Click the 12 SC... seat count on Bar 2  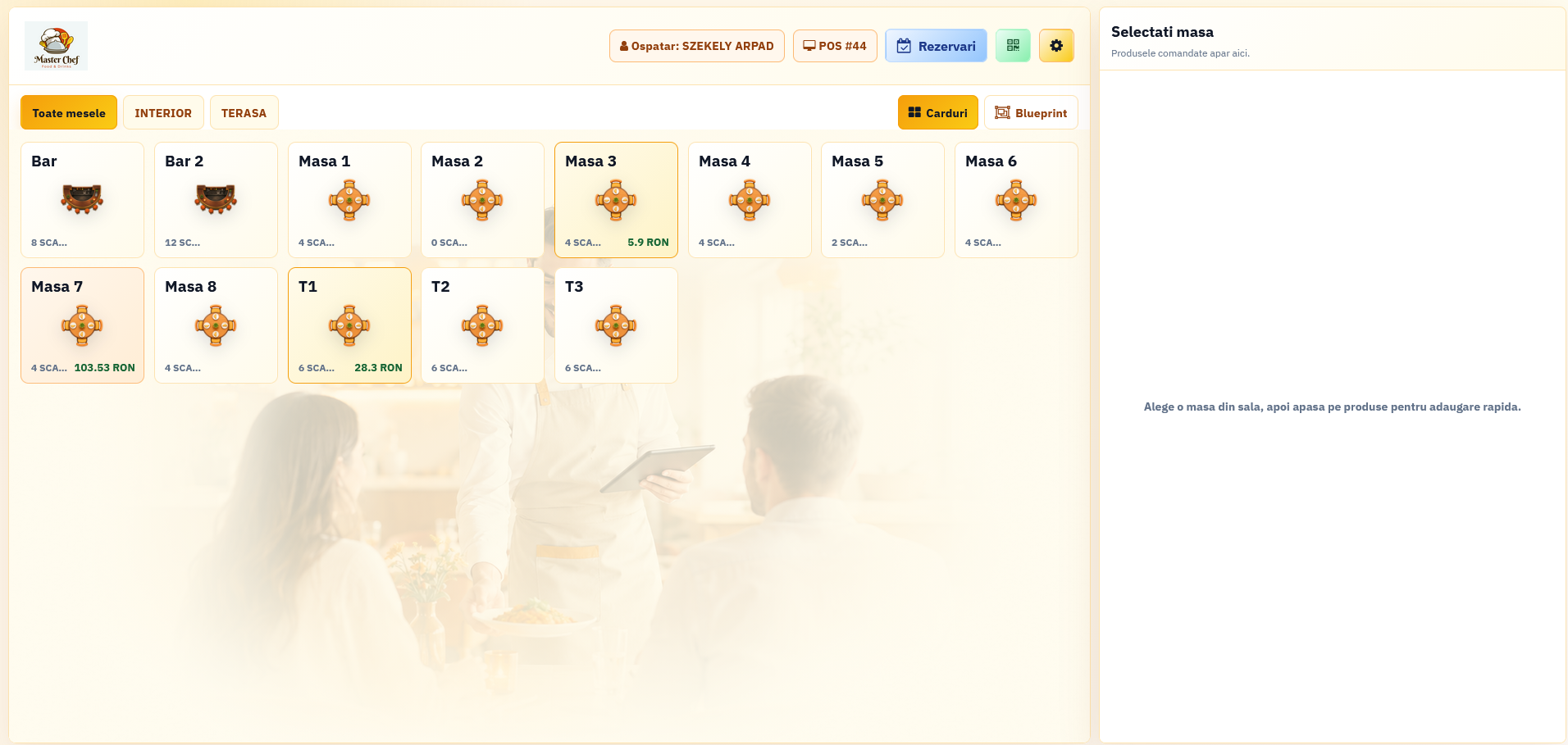click(x=182, y=243)
